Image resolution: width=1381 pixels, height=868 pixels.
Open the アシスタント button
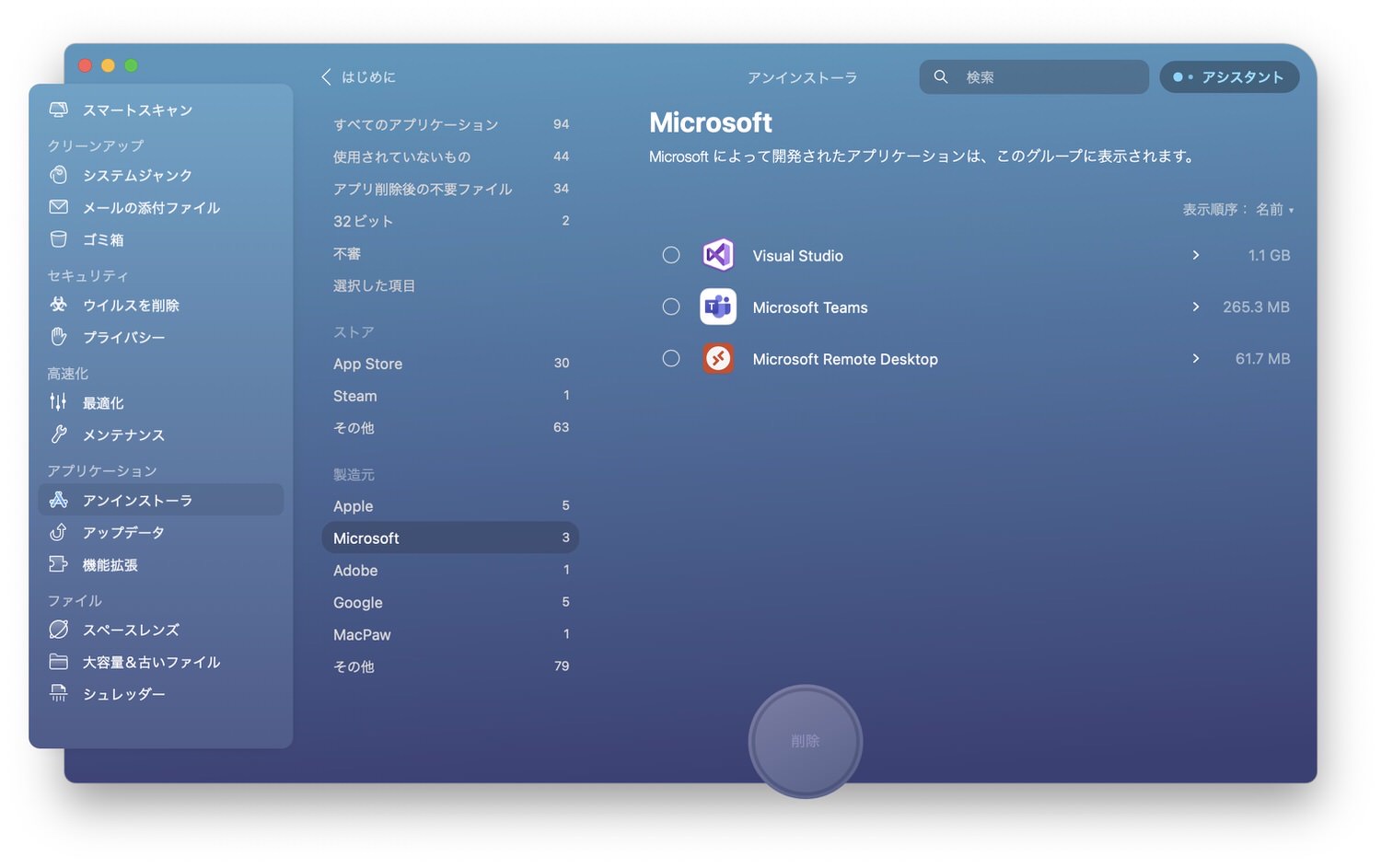1229,77
